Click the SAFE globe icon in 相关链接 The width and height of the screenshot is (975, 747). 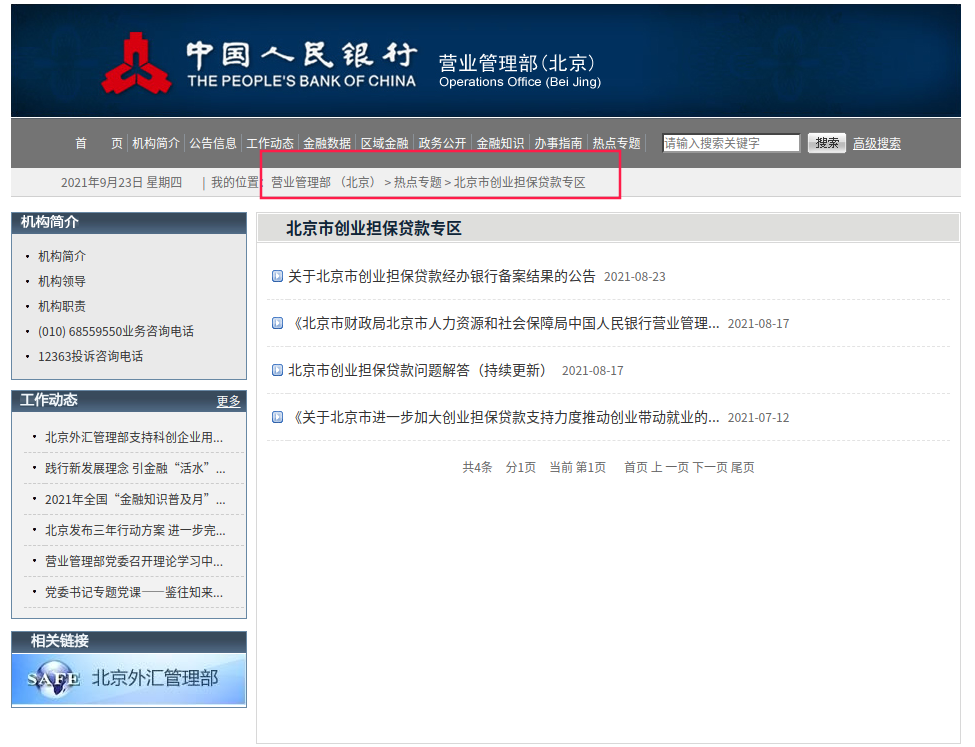pos(51,680)
